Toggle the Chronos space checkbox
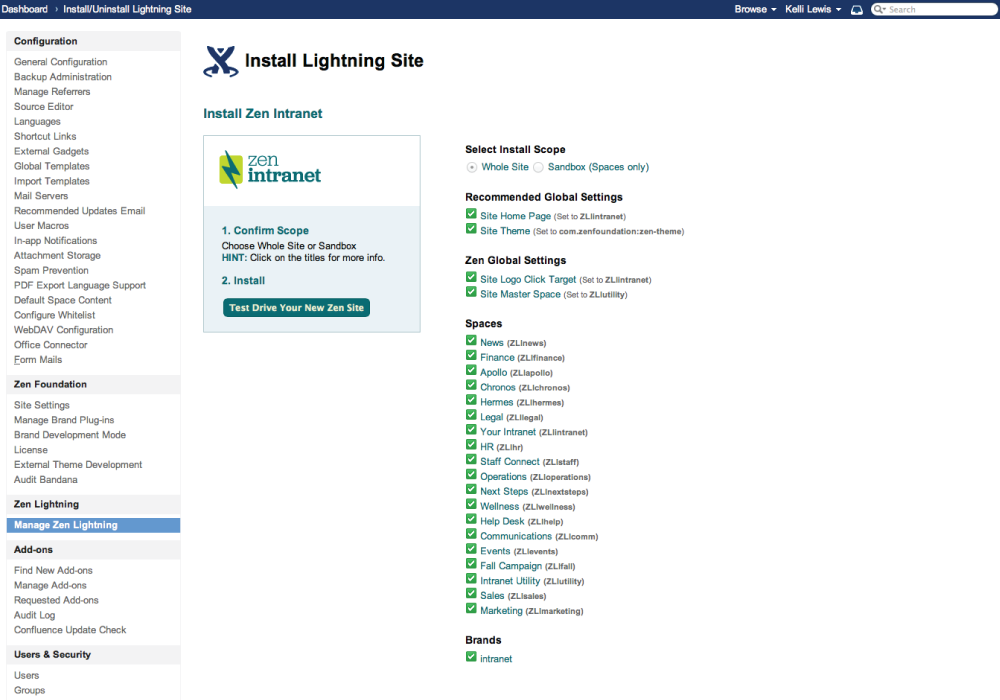Screen dimensions: 1000x700 point(471,385)
